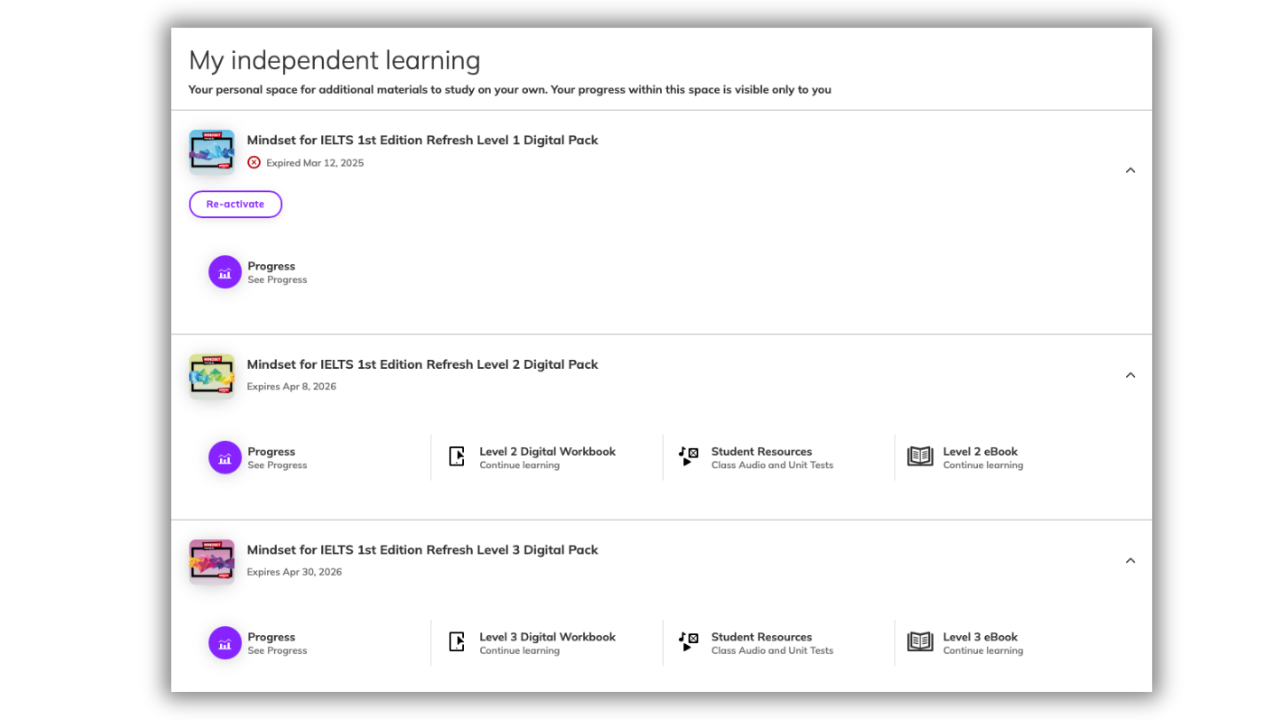The image size is (1280, 720).
Task: Click the Level 3 Student Resources media icon
Action: (688, 641)
